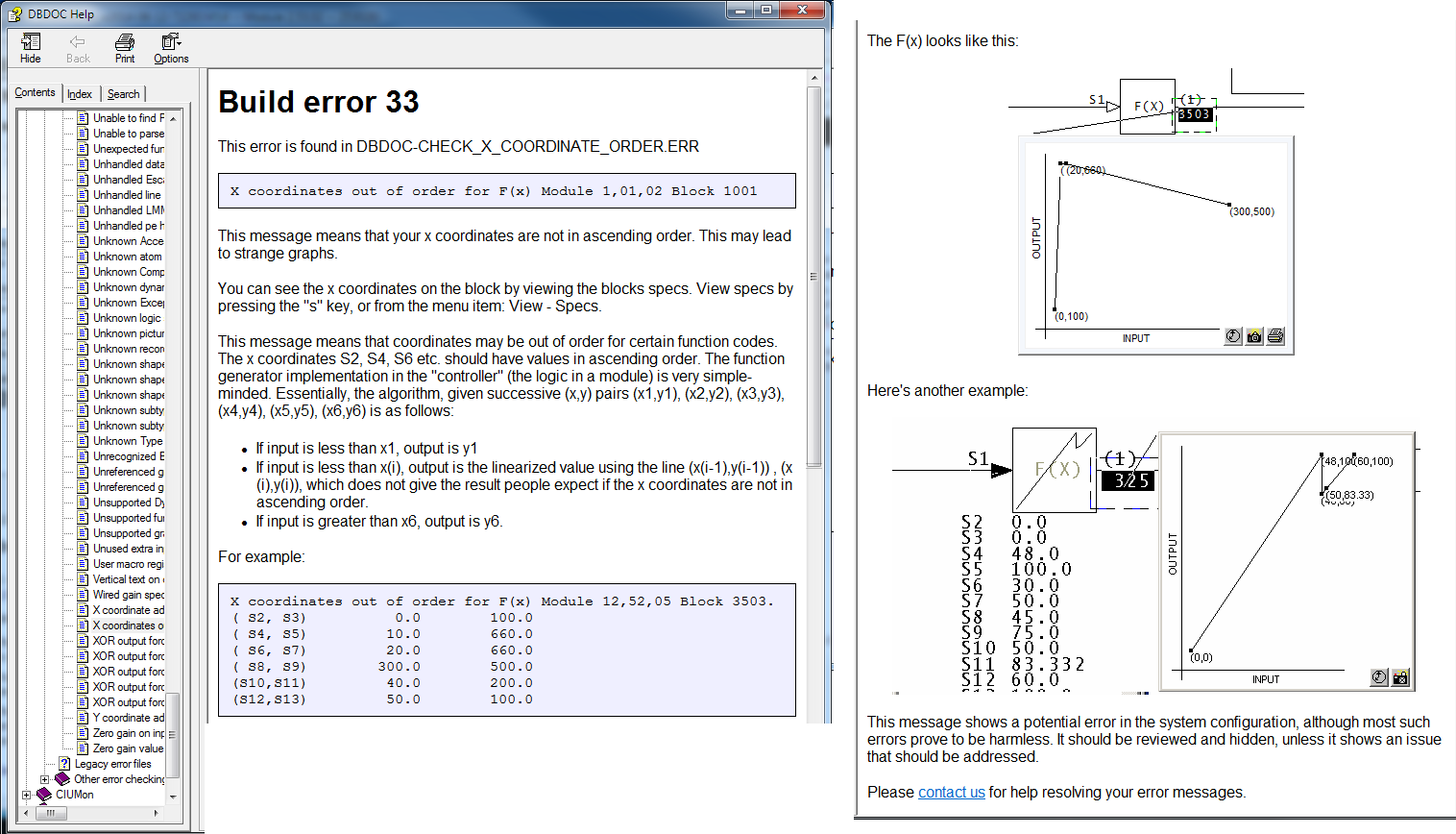
Task: Click the topic pane vertical scrollbar thumb
Action: [x=814, y=276]
